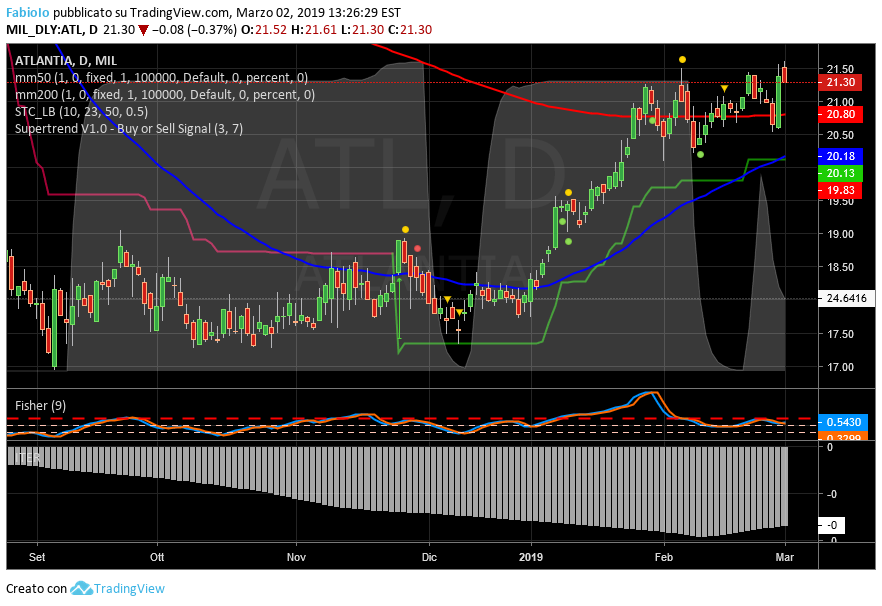The height and width of the screenshot is (606, 882).
Task: Click the 18.50 price axis tick
Action: coord(840,268)
